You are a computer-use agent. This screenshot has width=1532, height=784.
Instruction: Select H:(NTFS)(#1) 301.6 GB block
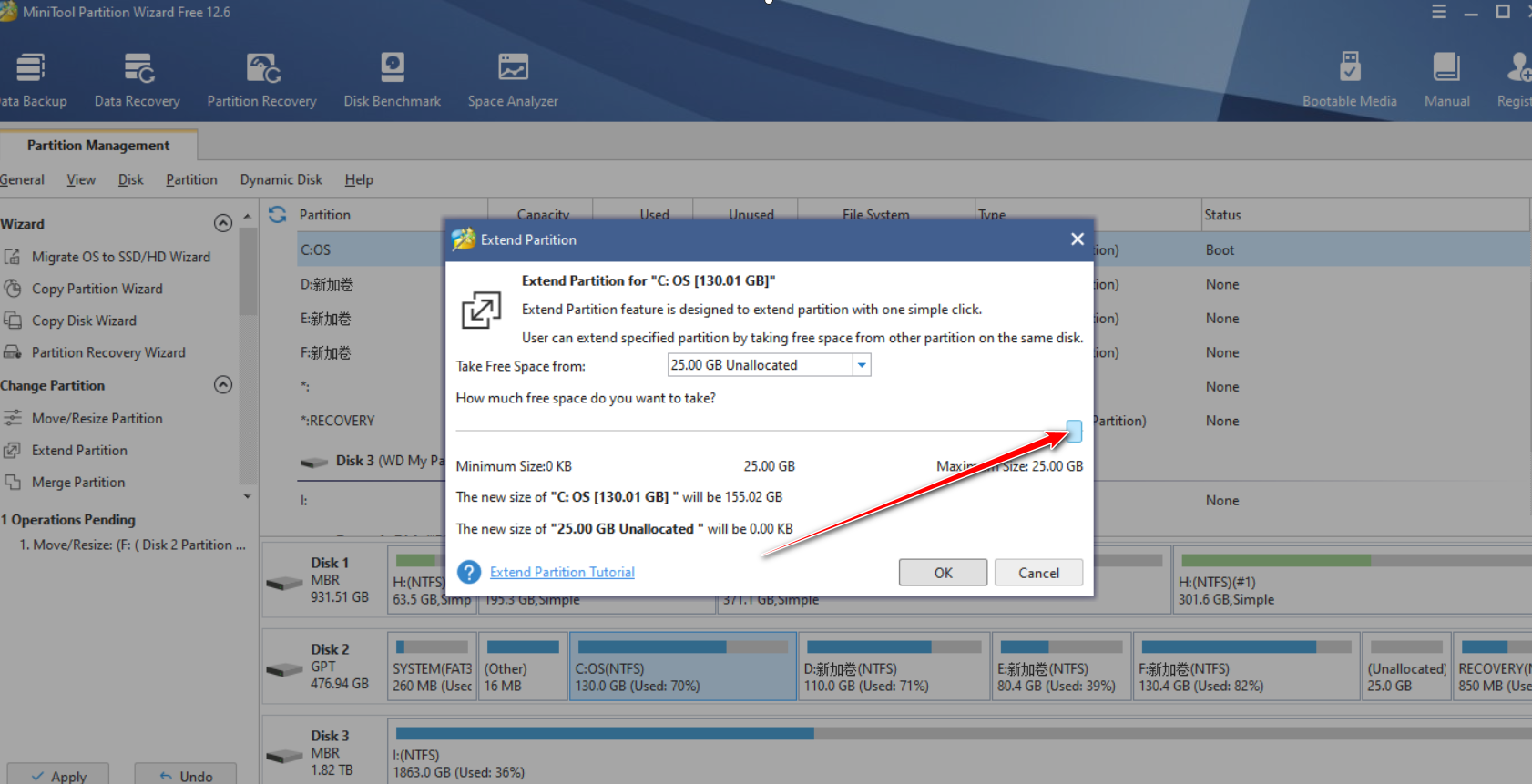(1353, 580)
